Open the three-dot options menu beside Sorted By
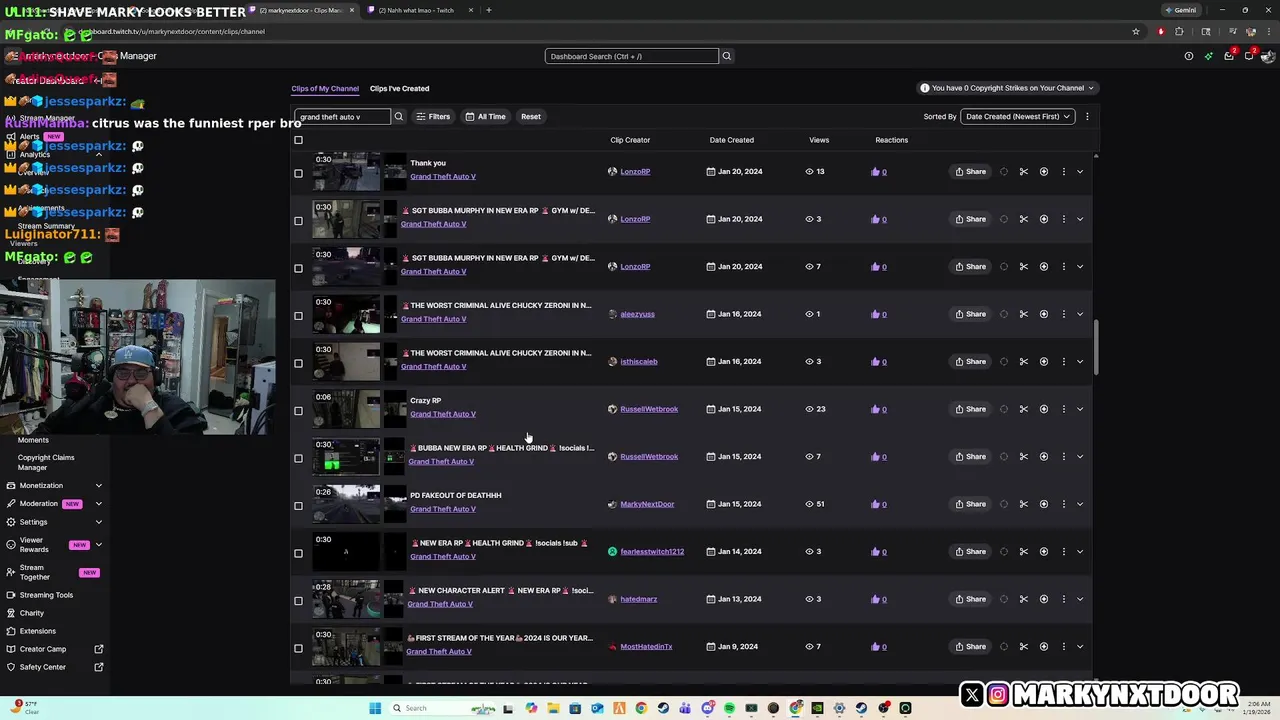 tap(1087, 116)
